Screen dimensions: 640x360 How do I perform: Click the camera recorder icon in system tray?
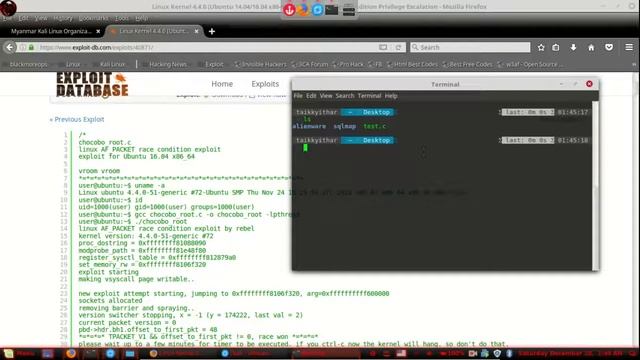pyautogui.click(x=473, y=353)
